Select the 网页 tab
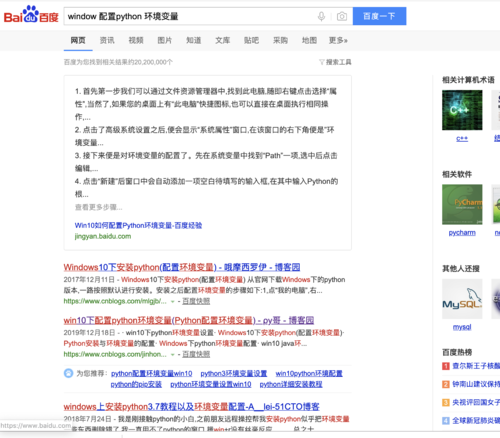500x438 pixels. point(78,40)
